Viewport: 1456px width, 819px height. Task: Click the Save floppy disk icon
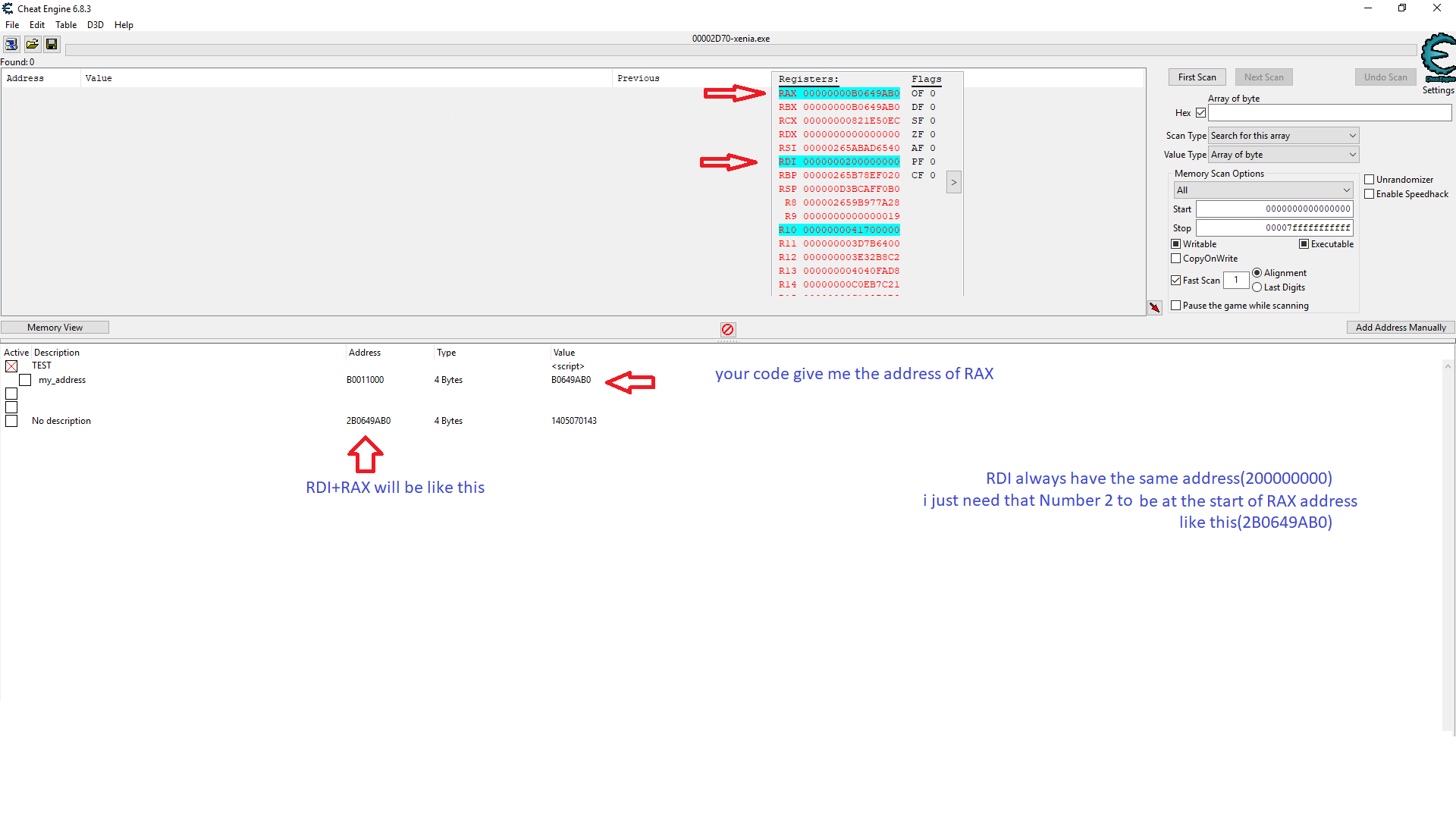52,44
